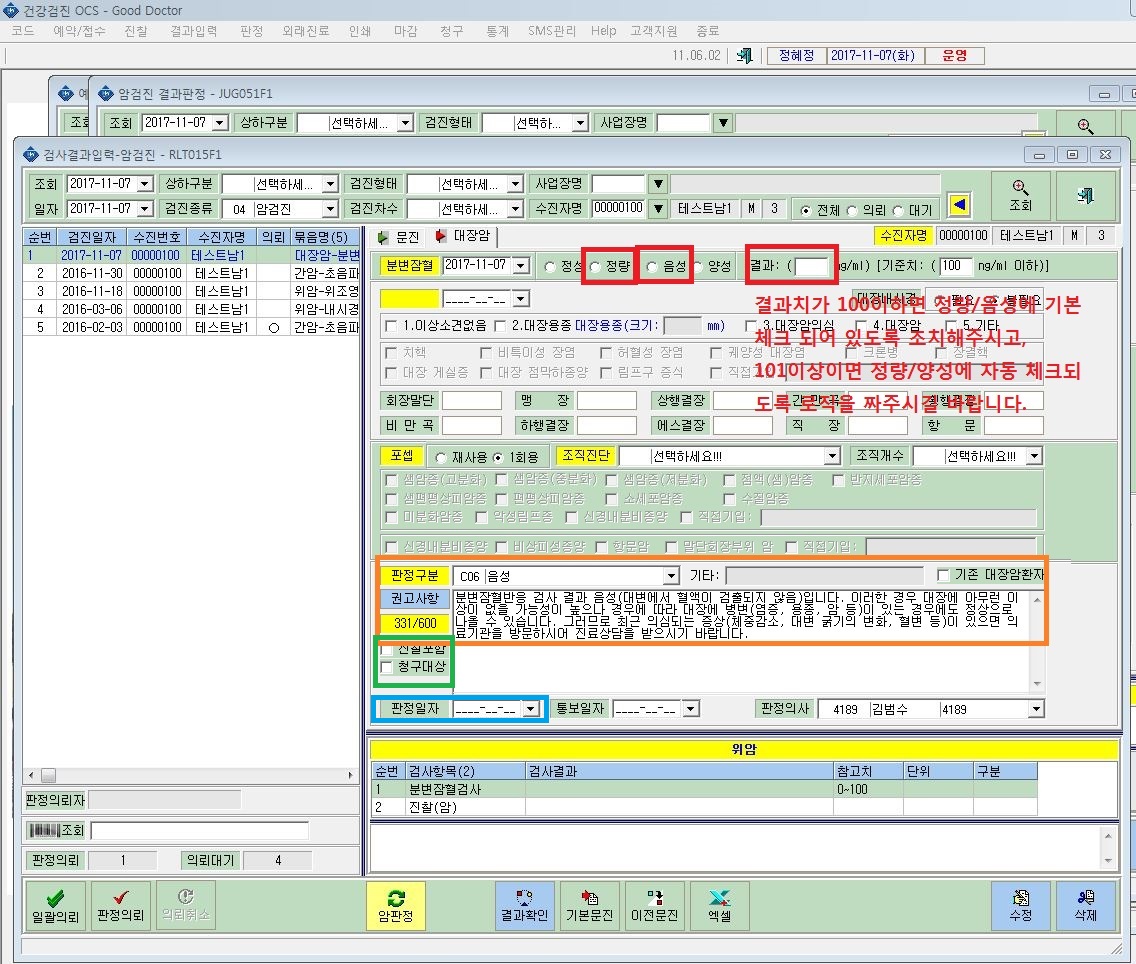Click the 결과 value input field

[x=811, y=267]
